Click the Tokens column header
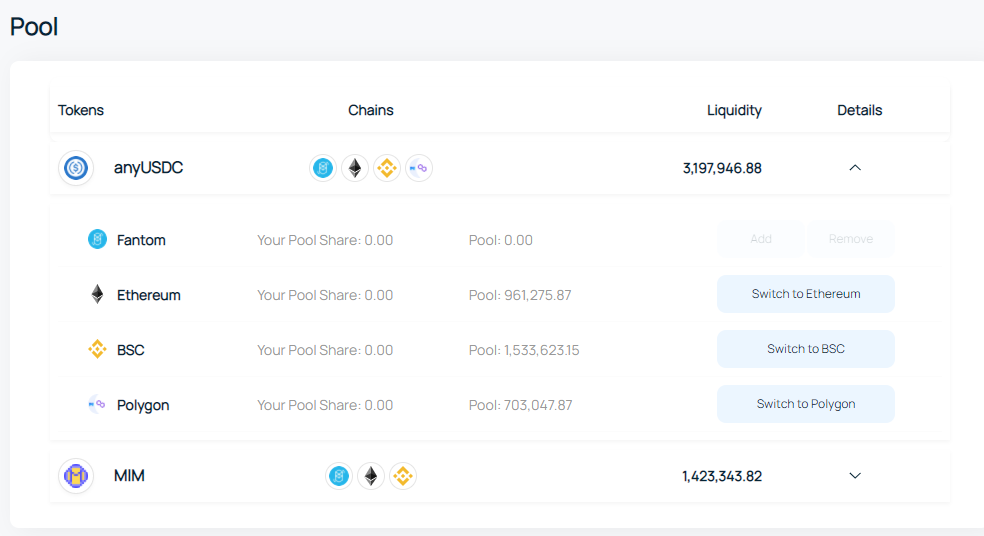The height and width of the screenshot is (536, 984). (x=81, y=110)
